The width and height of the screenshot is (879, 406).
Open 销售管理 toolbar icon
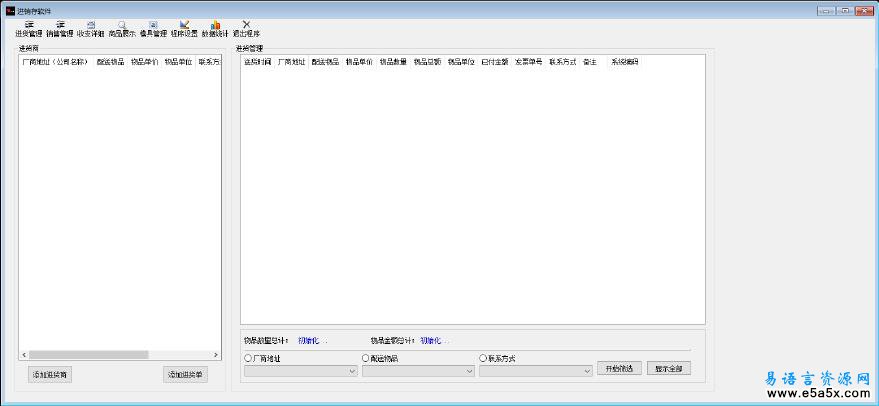coord(59,27)
